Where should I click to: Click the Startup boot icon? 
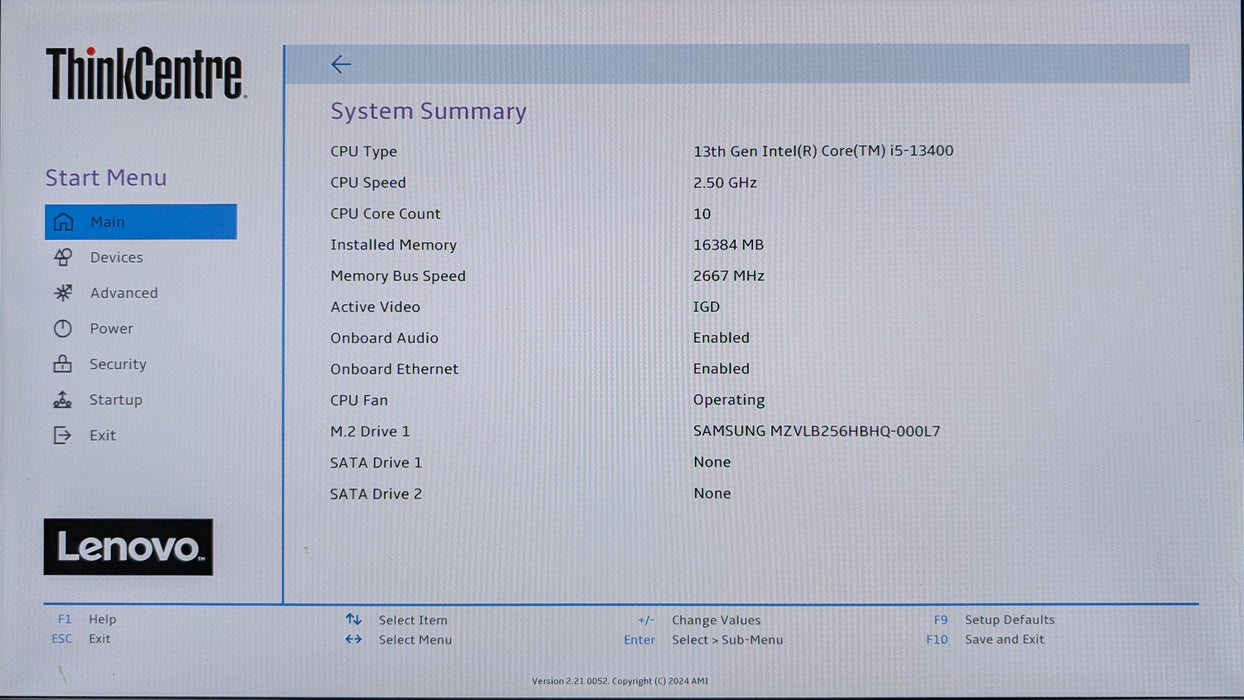[x=63, y=400]
